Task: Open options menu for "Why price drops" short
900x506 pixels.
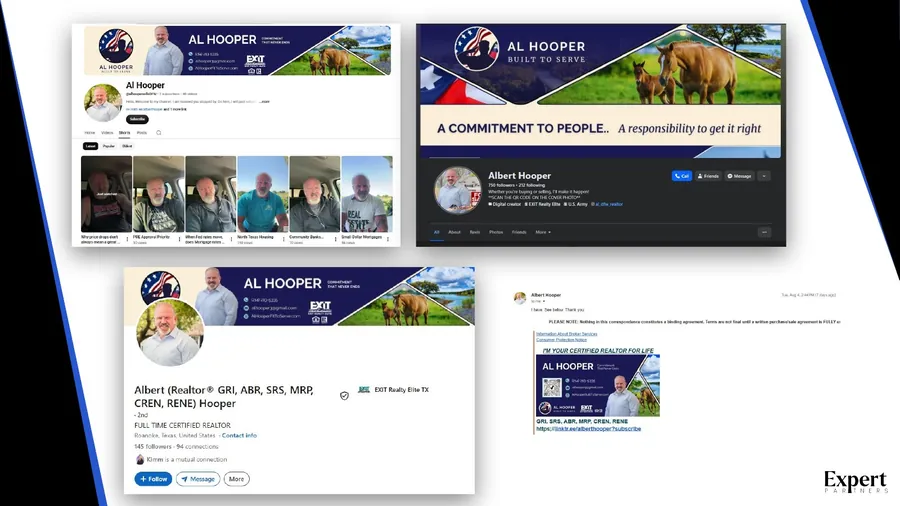Action: pyautogui.click(x=127, y=239)
